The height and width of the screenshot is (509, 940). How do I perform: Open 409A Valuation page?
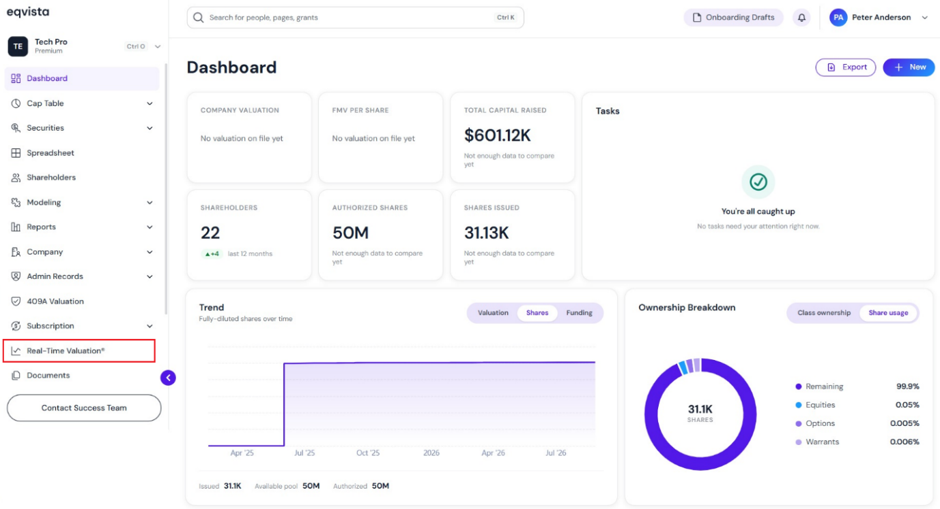pos(82,301)
